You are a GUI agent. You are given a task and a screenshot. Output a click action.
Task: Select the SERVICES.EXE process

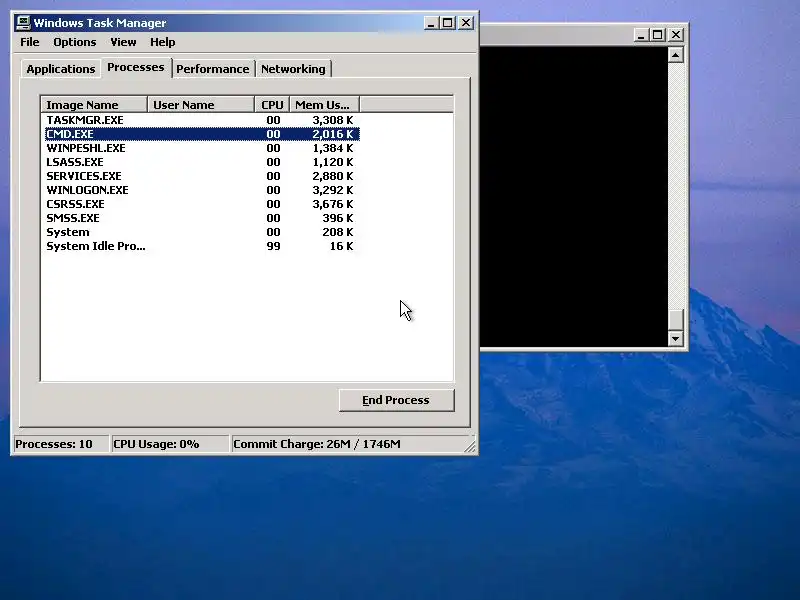202,176
